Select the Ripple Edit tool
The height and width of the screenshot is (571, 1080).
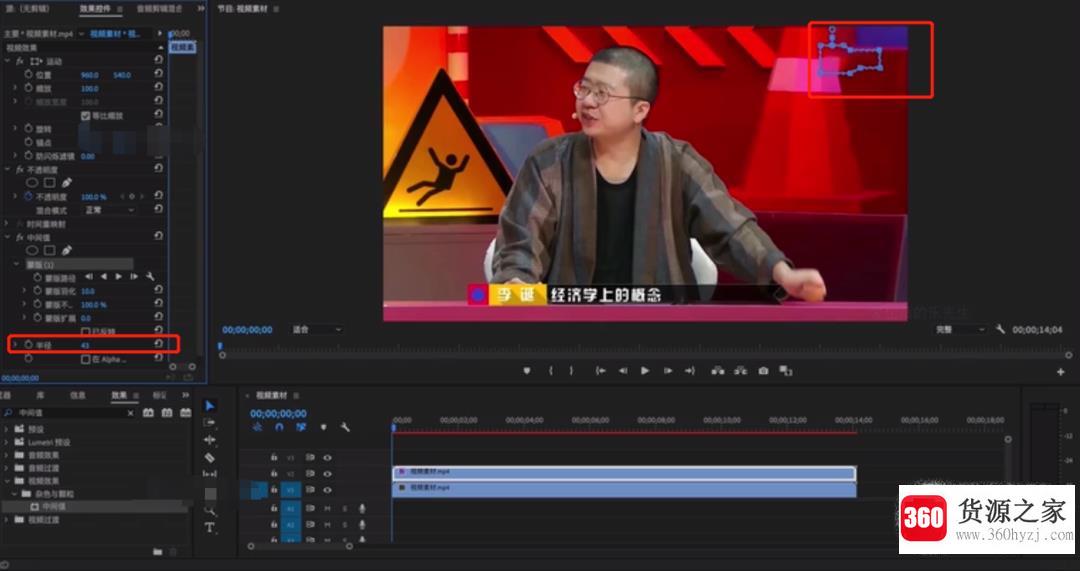210,439
